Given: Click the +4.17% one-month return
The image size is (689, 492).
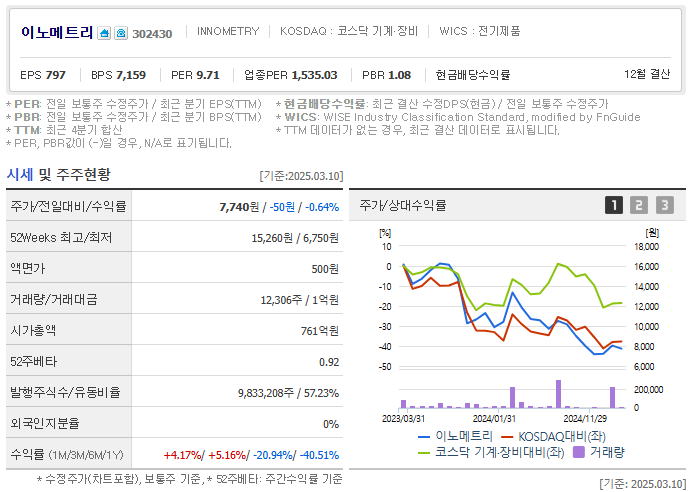Looking at the screenshot, I should tap(182, 455).
